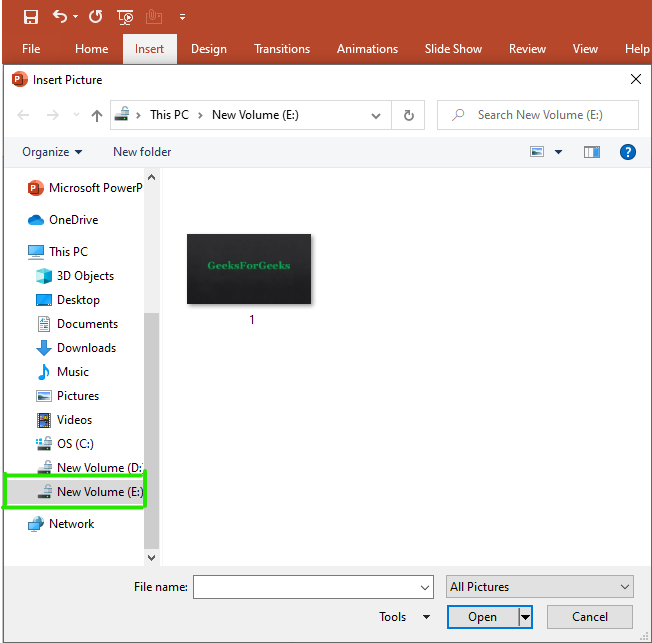Close the Insert Picture dialog
The width and height of the screenshot is (652, 643).
635,79
